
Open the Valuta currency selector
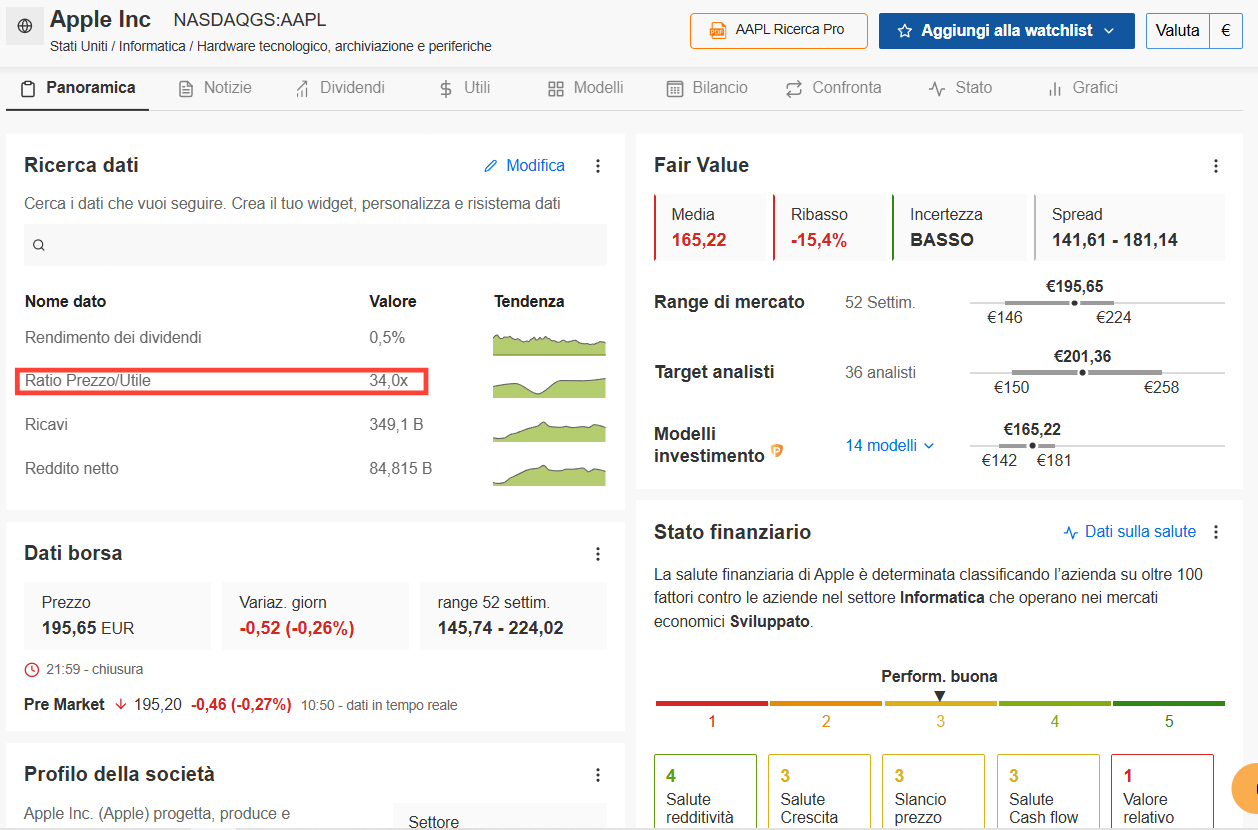click(x=1194, y=31)
